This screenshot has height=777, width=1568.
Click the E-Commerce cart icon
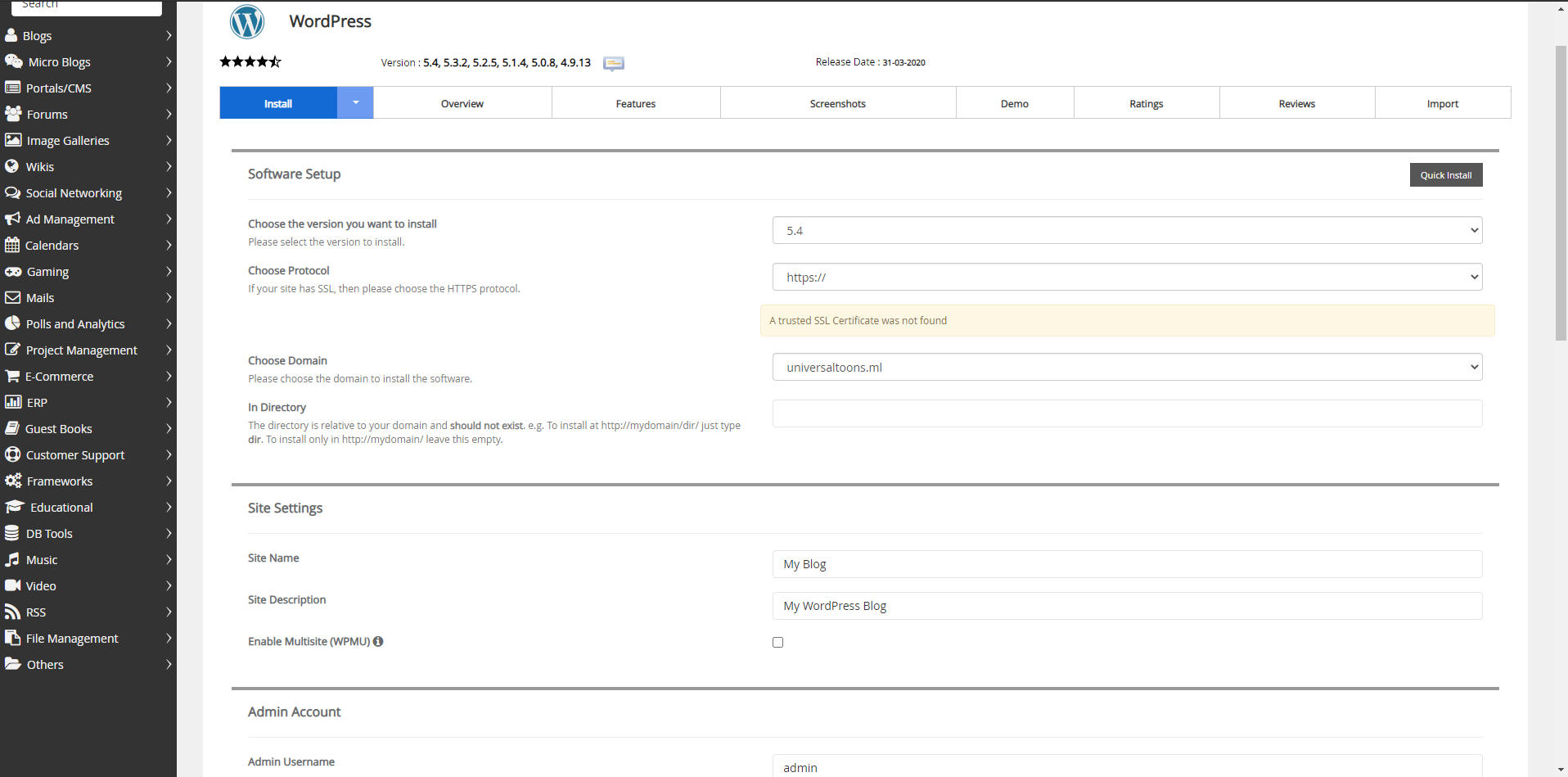pyautogui.click(x=12, y=377)
